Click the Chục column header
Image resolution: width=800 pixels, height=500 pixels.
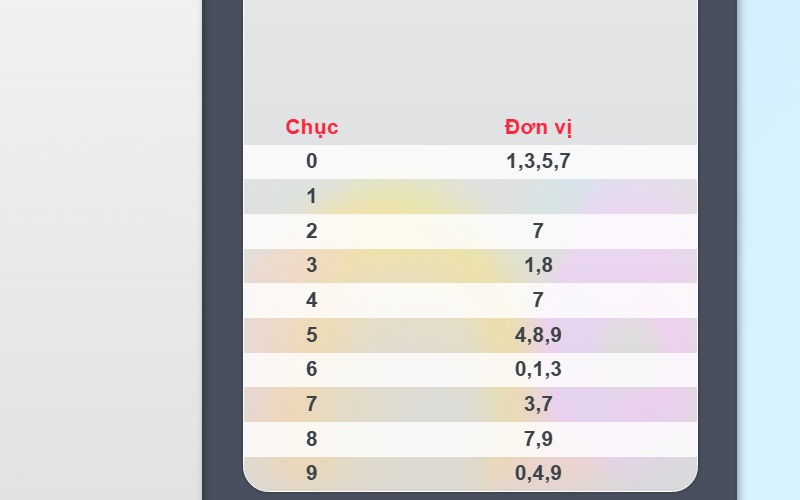(x=312, y=127)
